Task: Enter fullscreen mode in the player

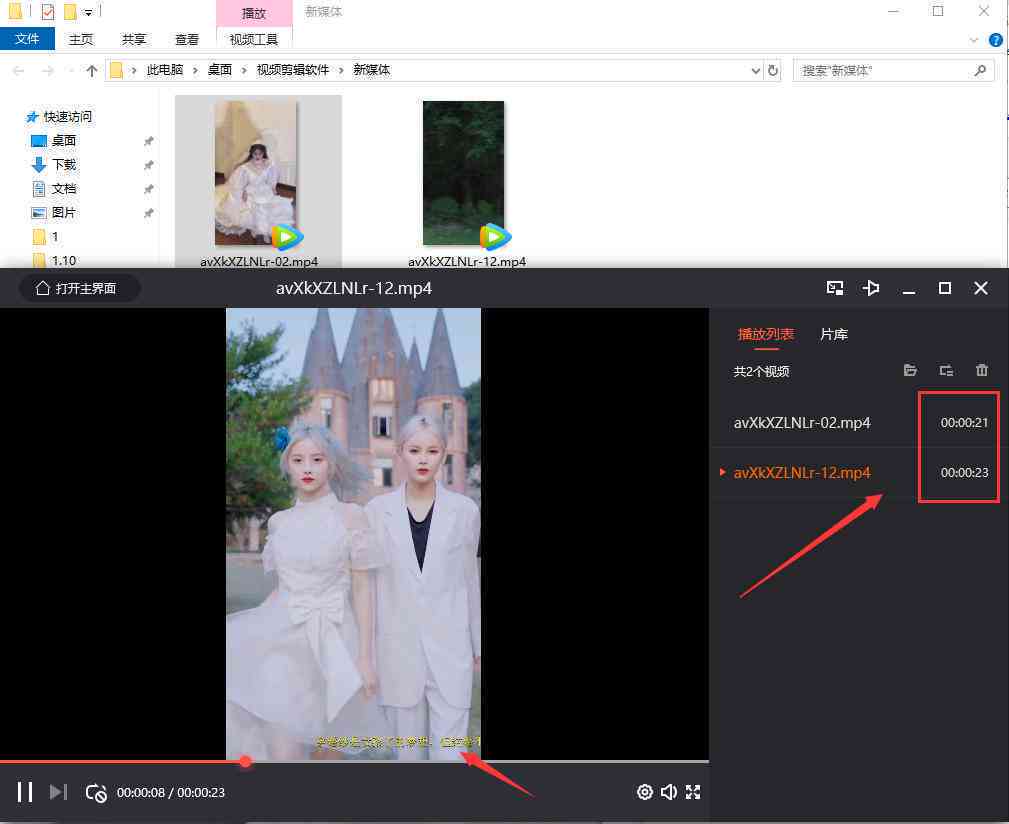Action: click(x=693, y=792)
